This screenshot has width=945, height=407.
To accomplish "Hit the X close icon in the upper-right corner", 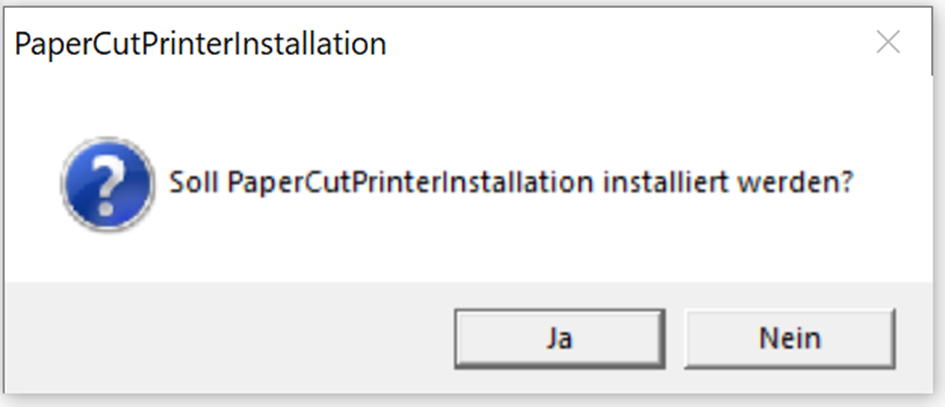I will 887,42.
